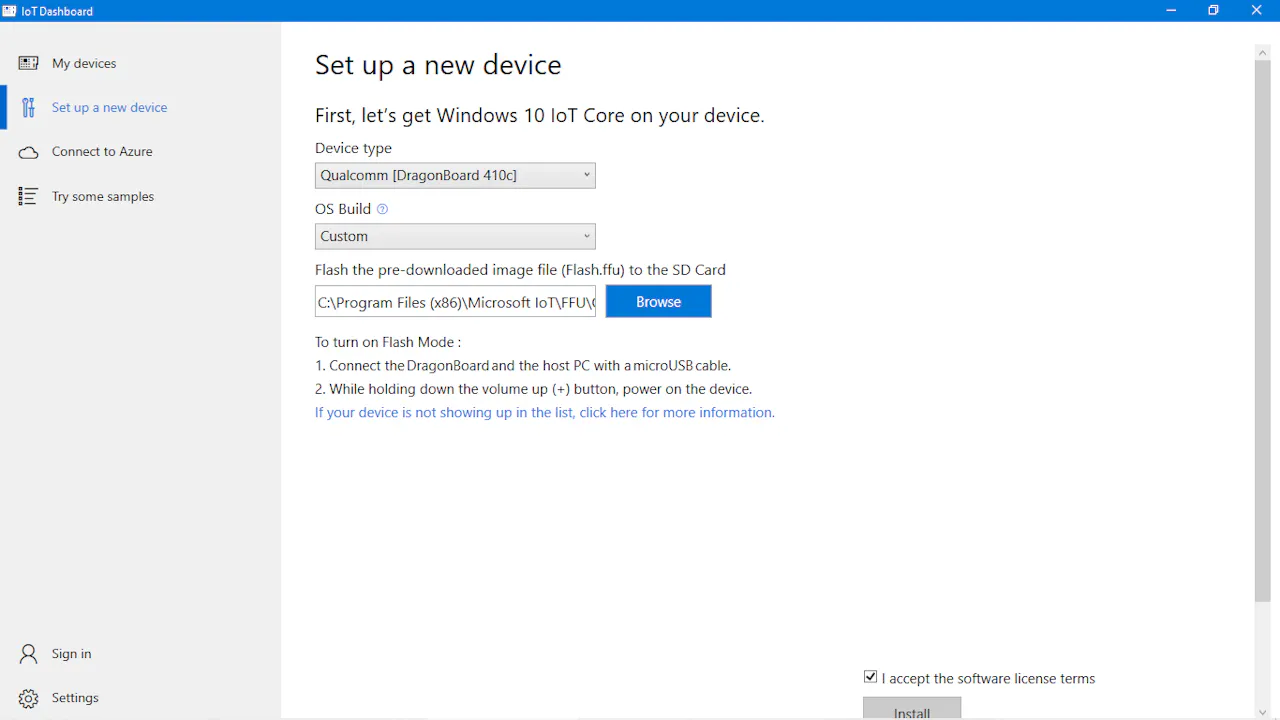Go to the Try some samples label
1280x720 pixels.
[x=103, y=197]
